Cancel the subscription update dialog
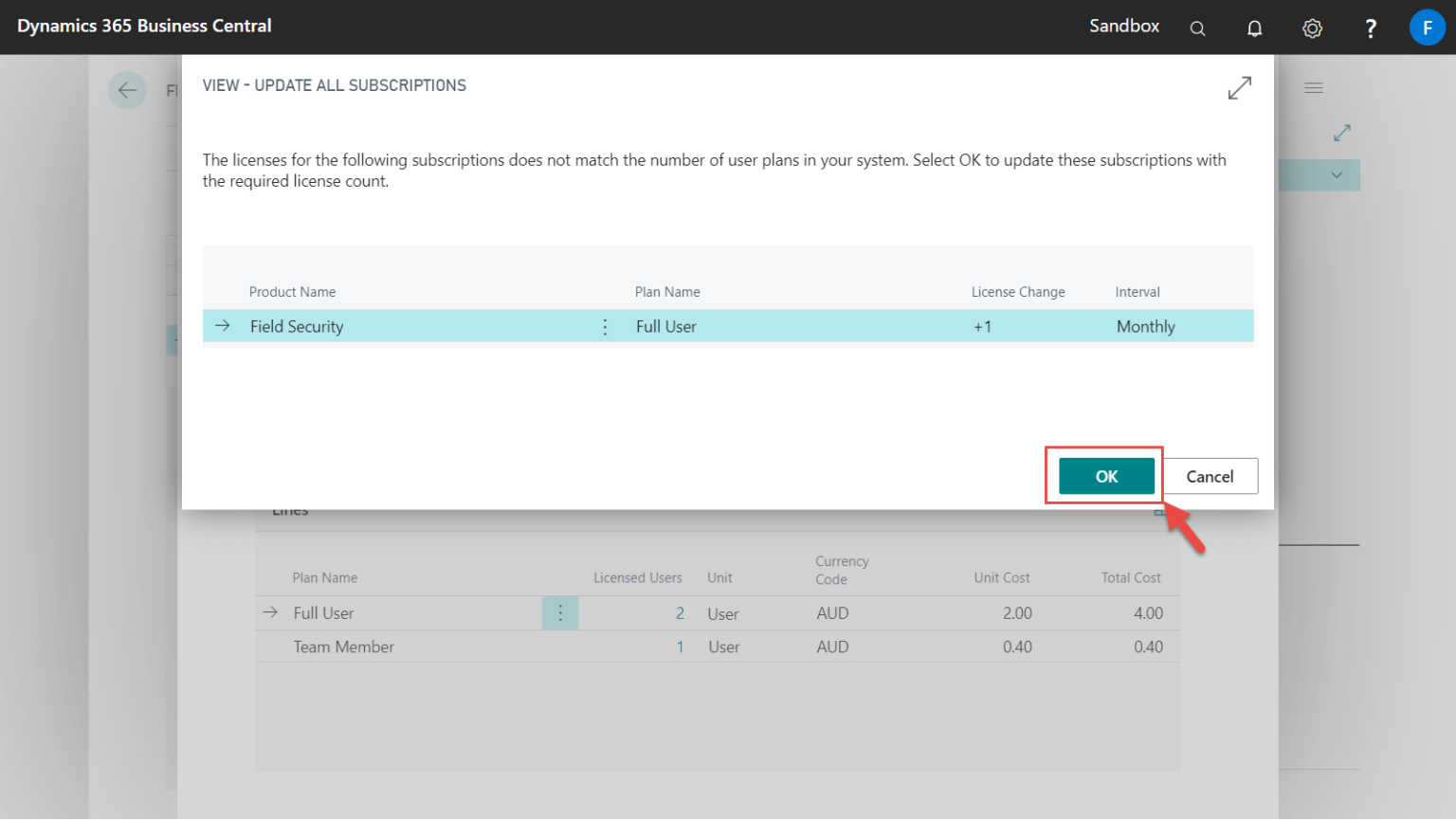 1210,477
